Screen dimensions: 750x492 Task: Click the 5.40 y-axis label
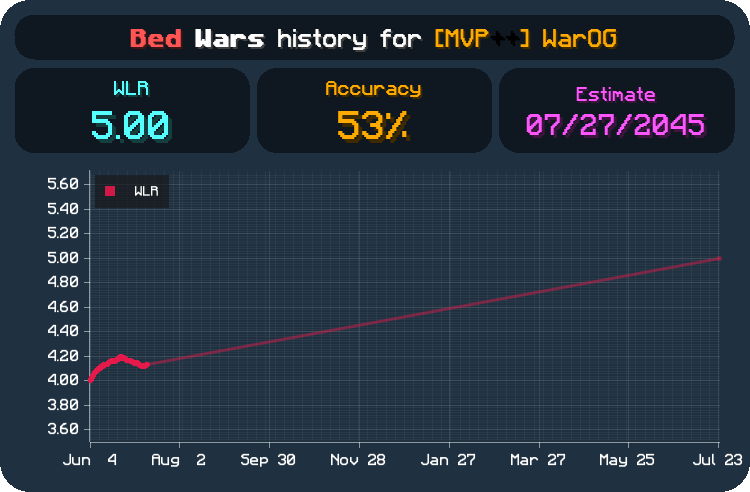(x=63, y=209)
